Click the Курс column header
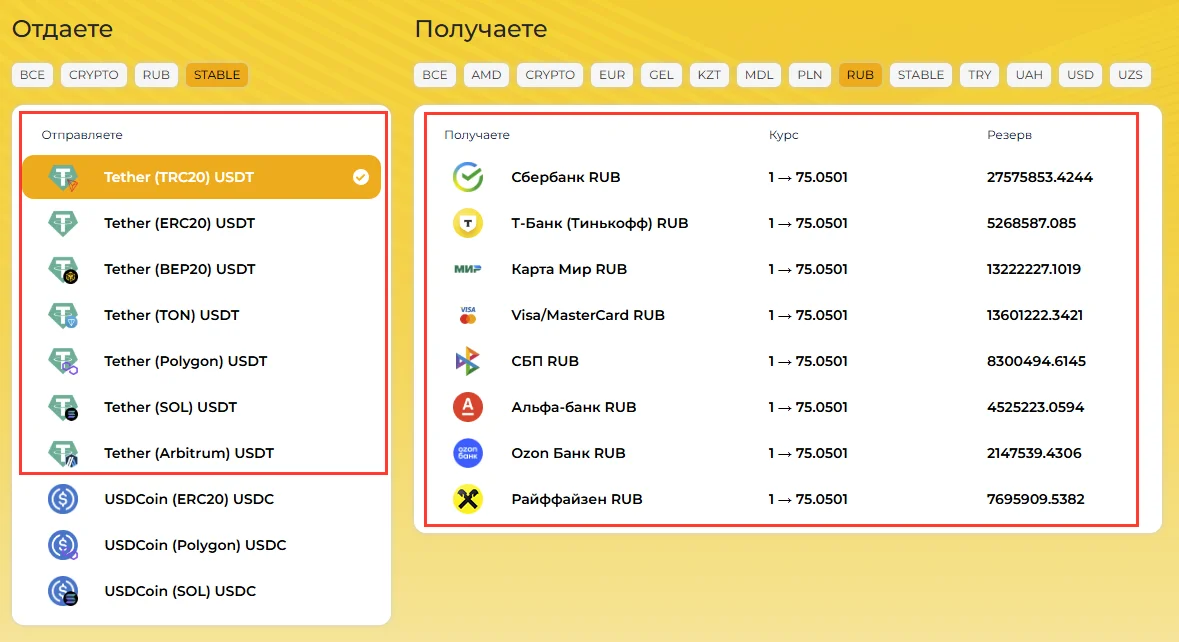 [783, 135]
